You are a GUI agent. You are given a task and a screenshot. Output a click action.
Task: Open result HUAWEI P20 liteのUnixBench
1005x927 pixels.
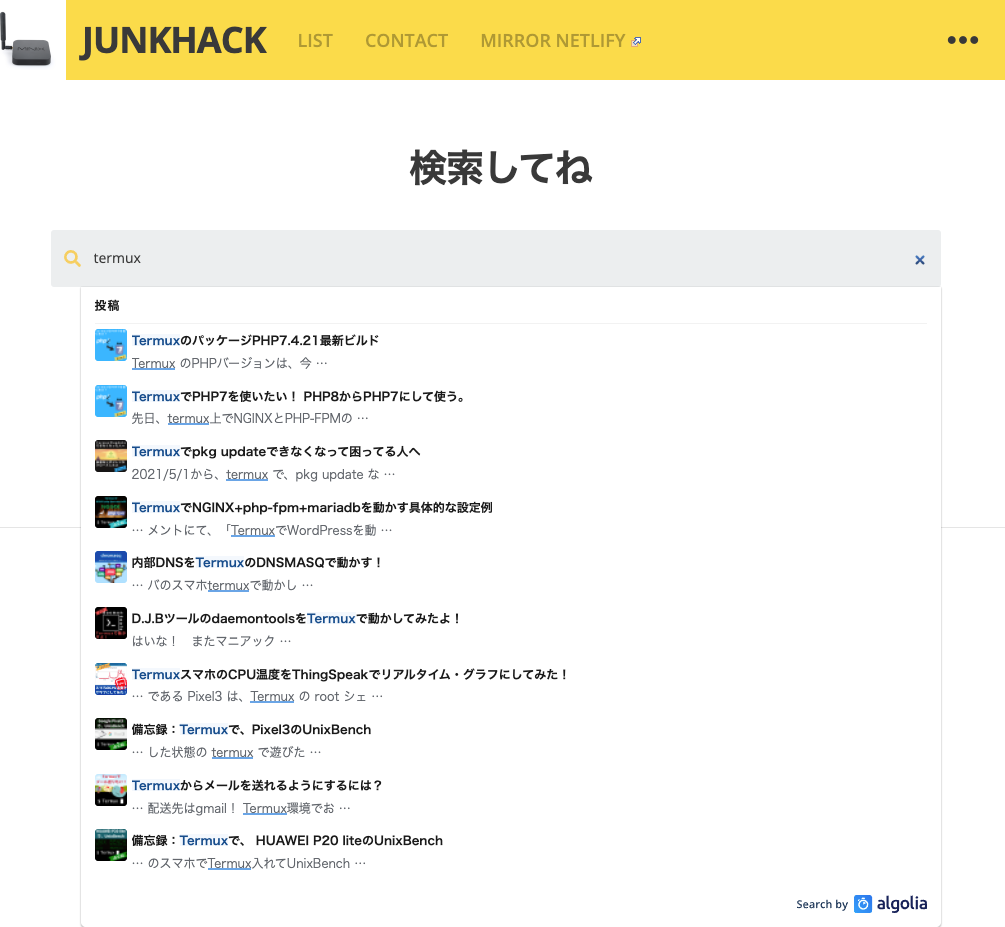(x=287, y=840)
